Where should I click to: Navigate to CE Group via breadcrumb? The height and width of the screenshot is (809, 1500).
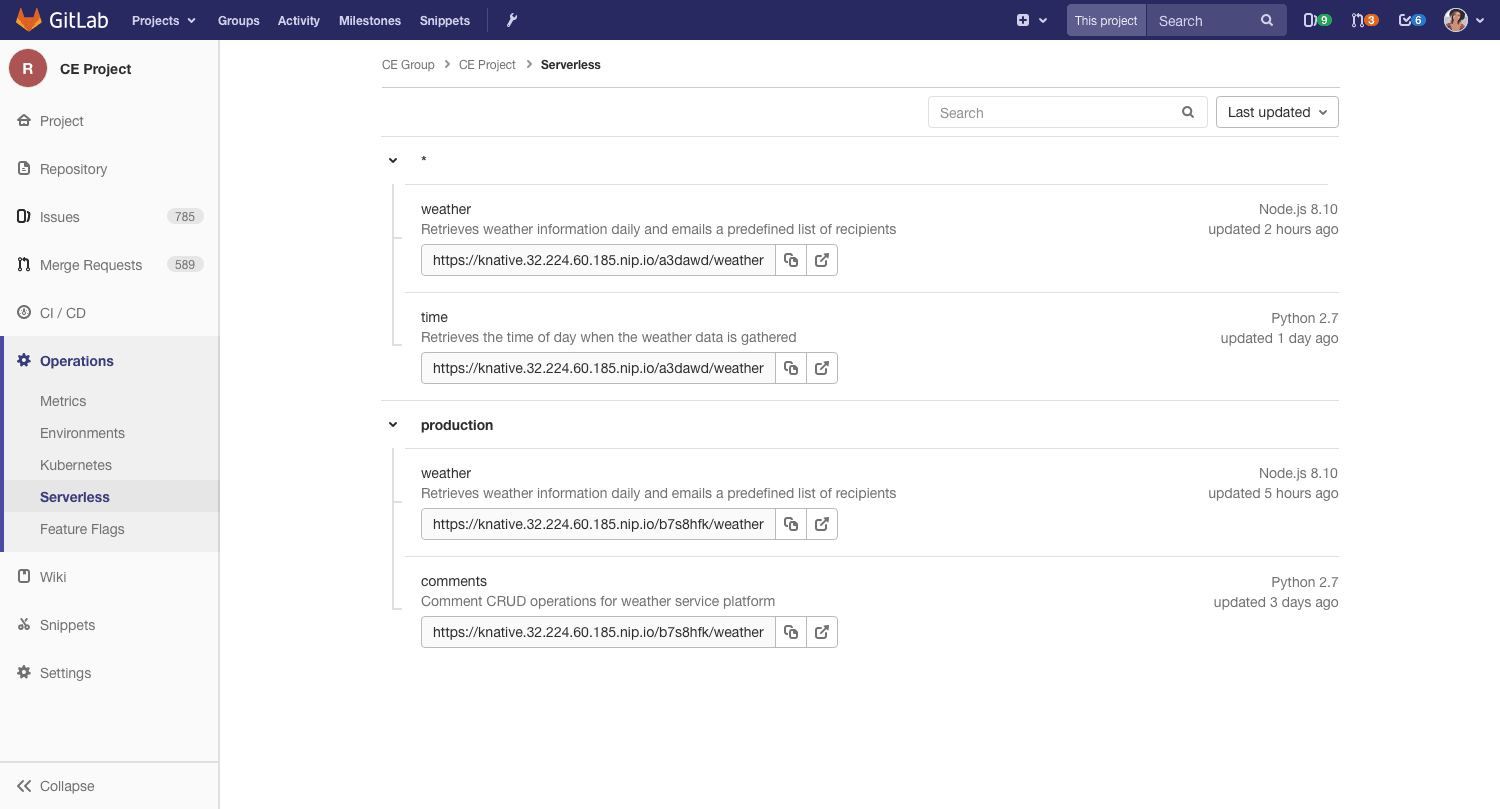(408, 64)
